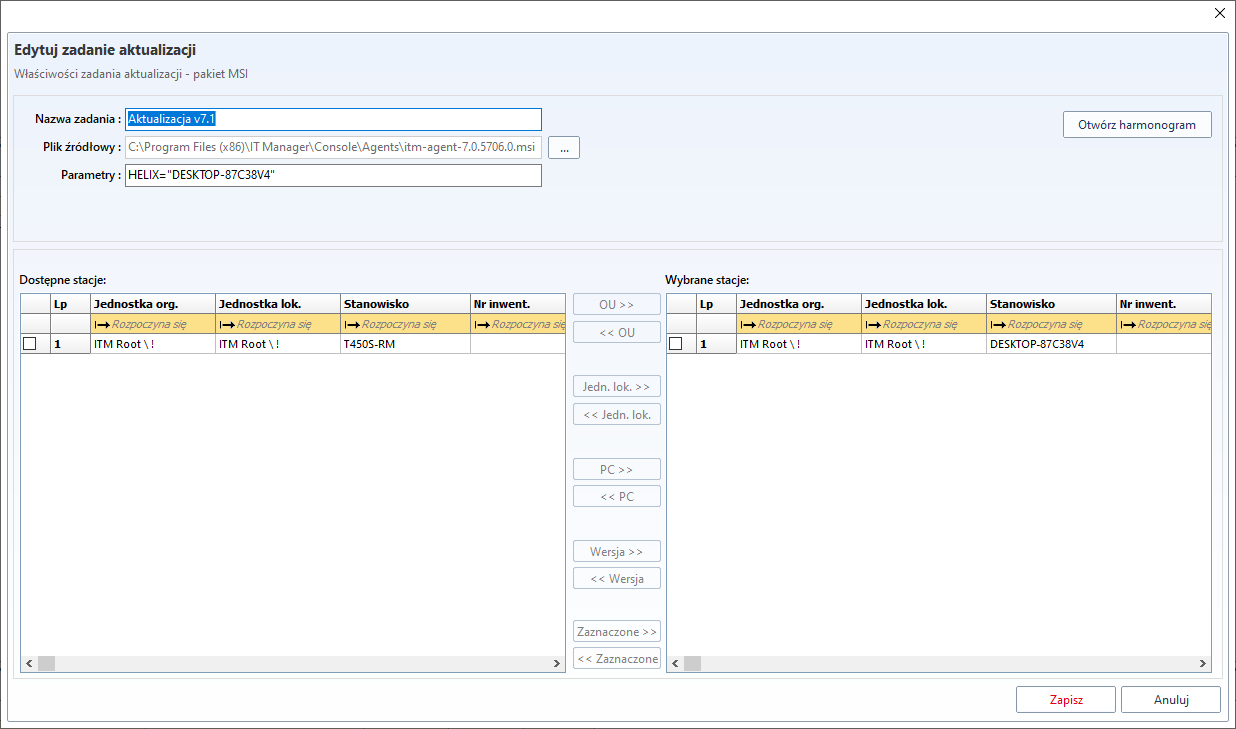Image resolution: width=1236 pixels, height=729 pixels.
Task: Check the T450S-RM station checkbox
Action: [30, 344]
